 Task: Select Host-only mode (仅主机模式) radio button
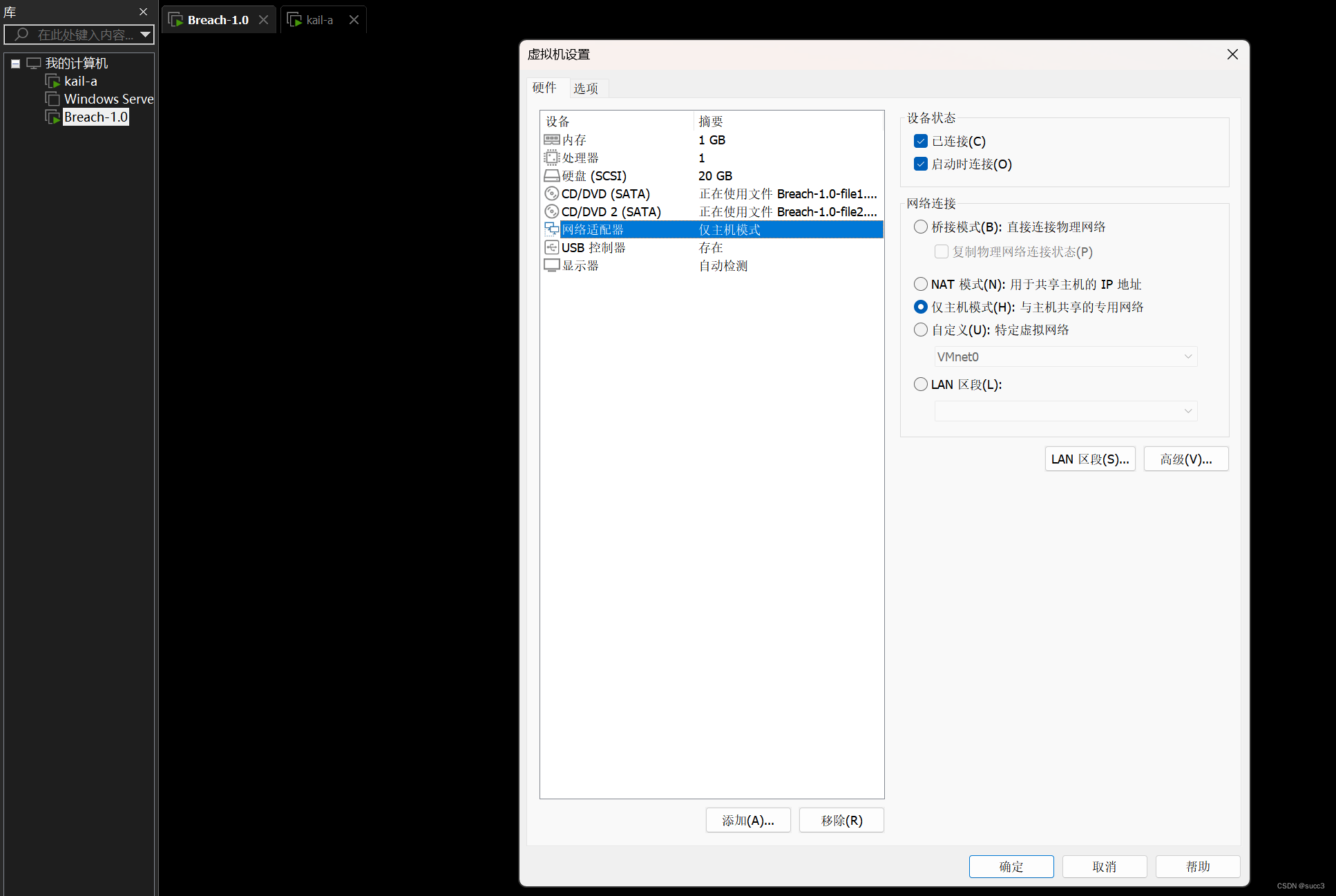(x=921, y=307)
